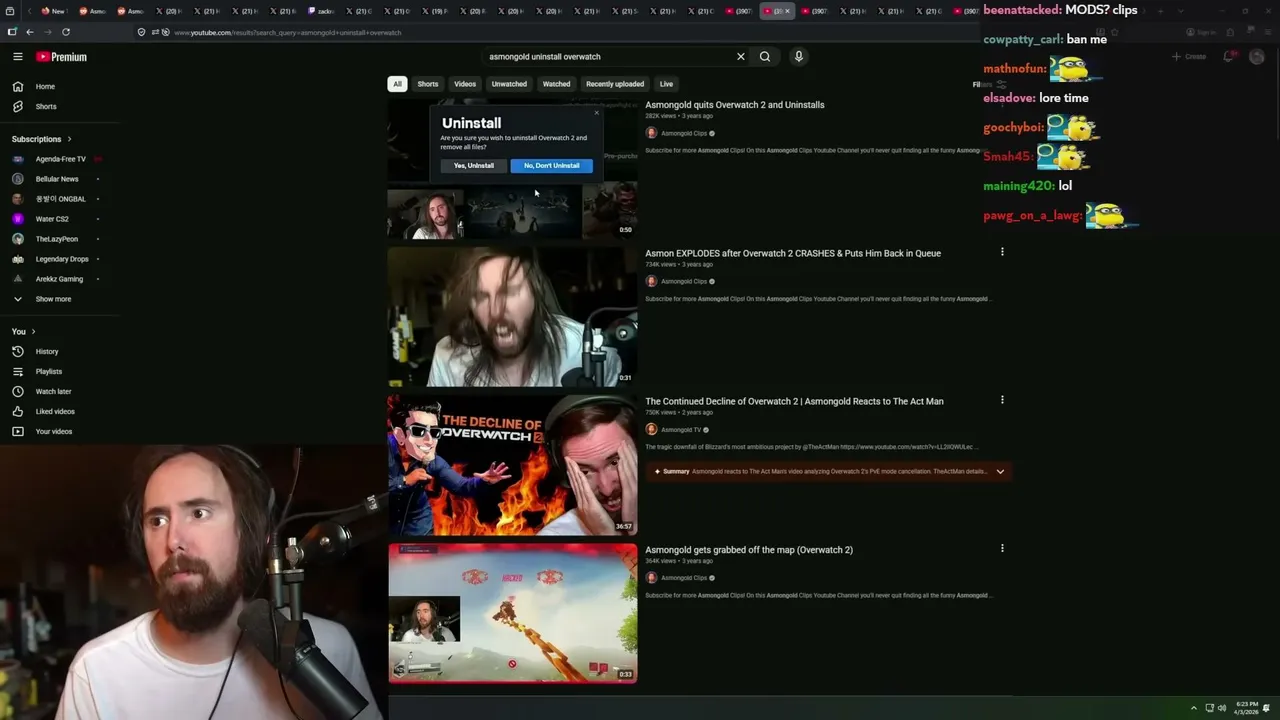Screen dimensions: 1280x720
Task: Click Yes, Uninstall button in thumbnail
Action: [x=473, y=166]
